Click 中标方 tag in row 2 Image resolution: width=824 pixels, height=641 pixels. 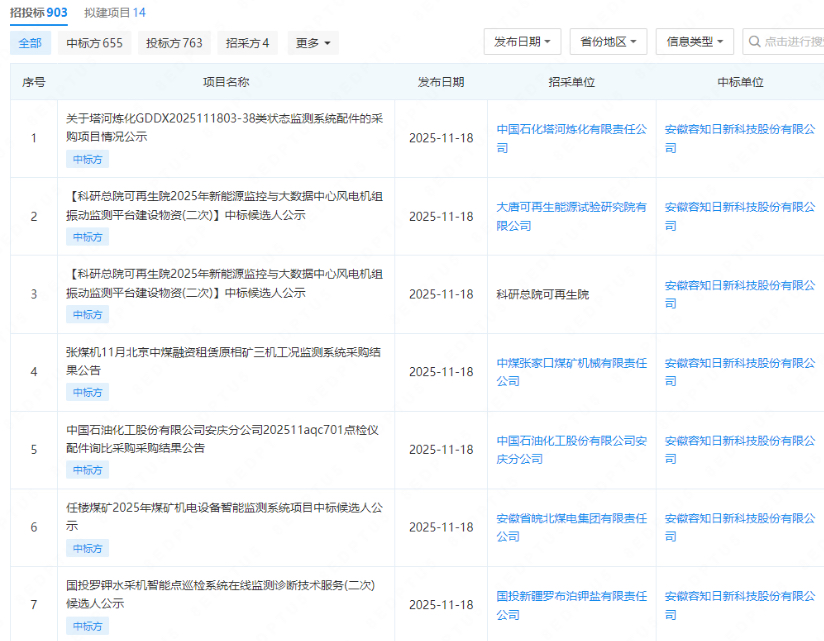[87, 237]
